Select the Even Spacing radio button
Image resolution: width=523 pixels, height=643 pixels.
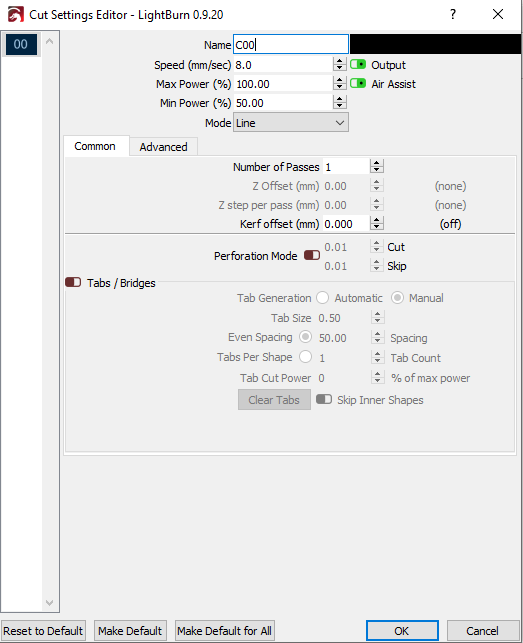pos(305,337)
